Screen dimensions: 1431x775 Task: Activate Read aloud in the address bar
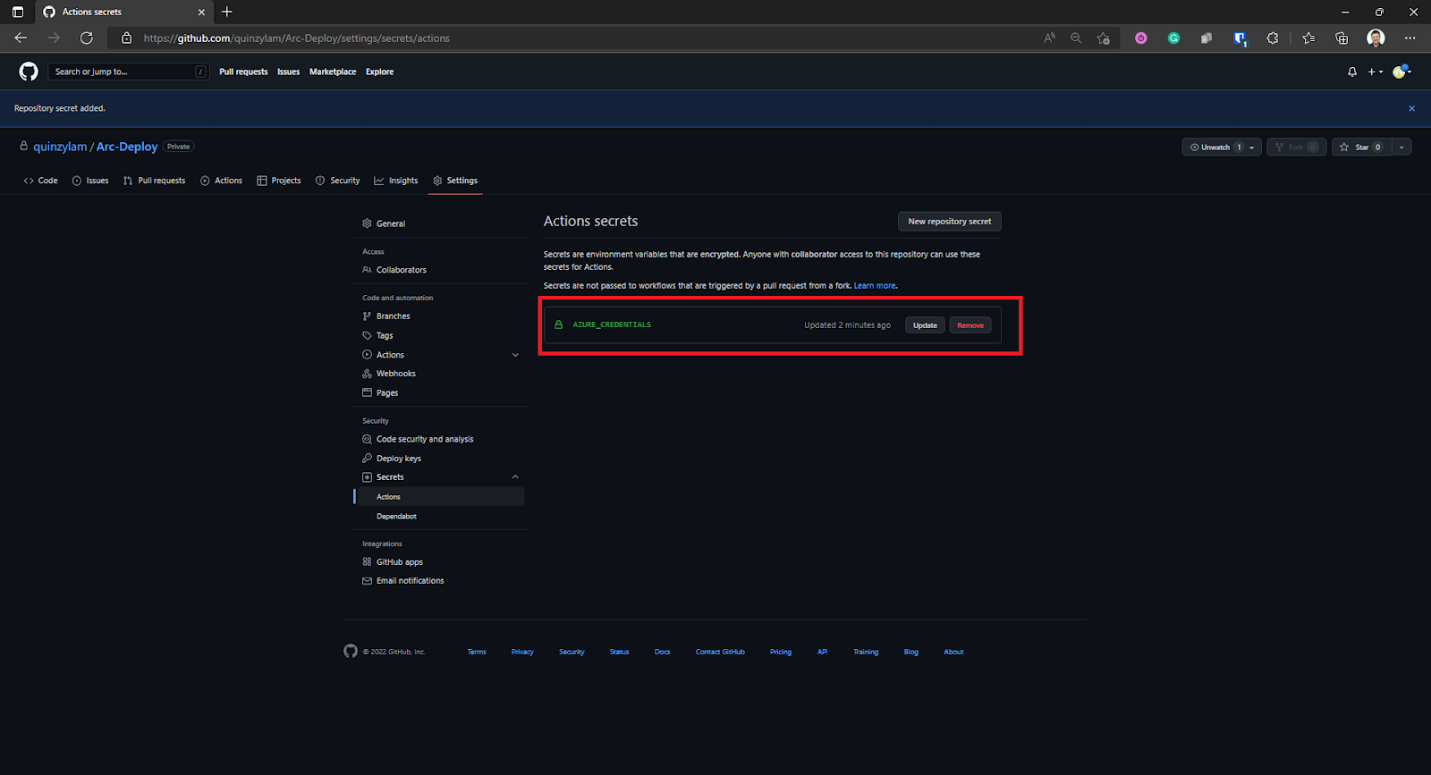[x=1049, y=38]
